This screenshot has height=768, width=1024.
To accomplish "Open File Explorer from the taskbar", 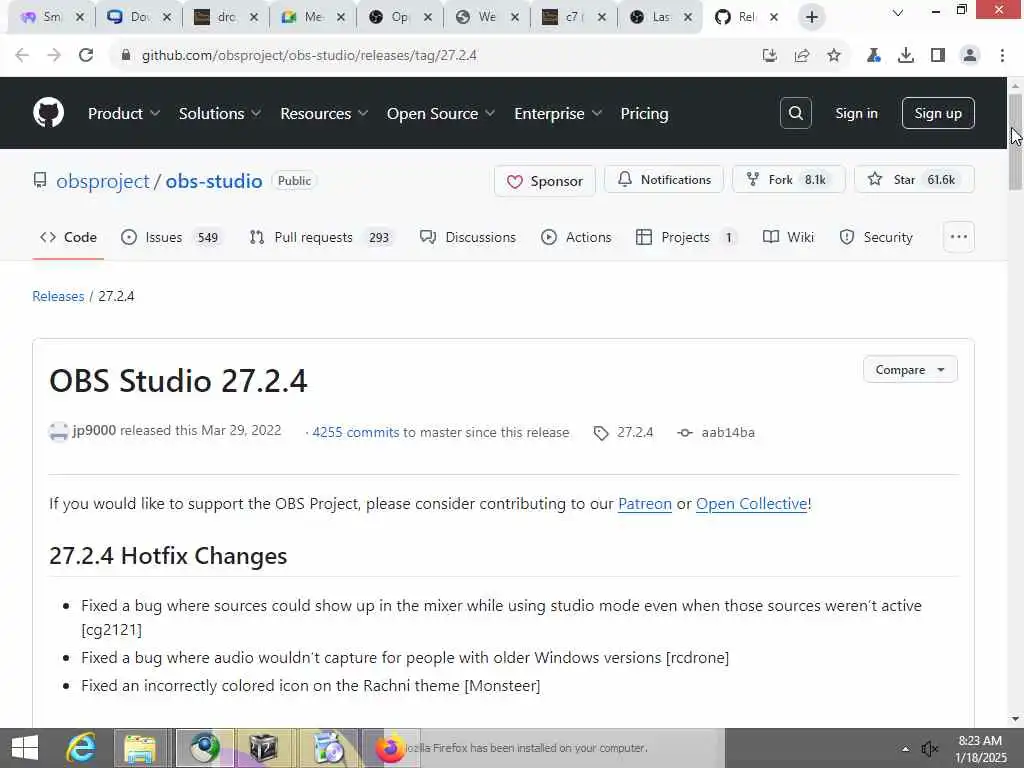I will (140, 748).
